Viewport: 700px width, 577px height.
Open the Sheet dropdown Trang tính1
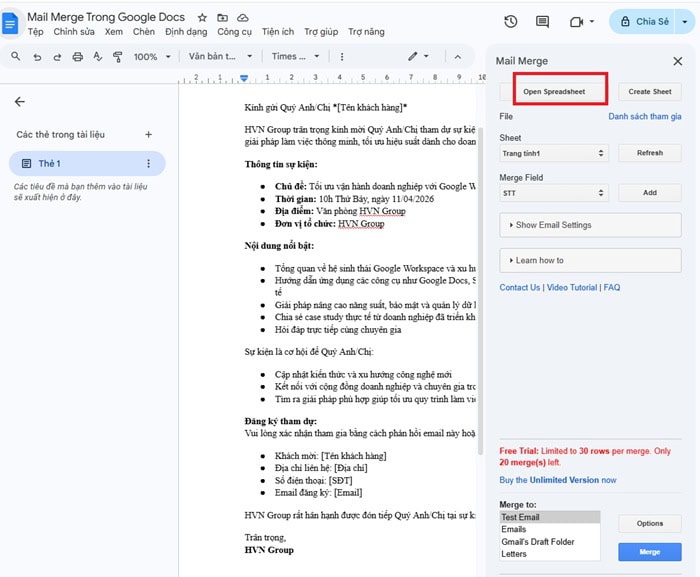(x=554, y=153)
